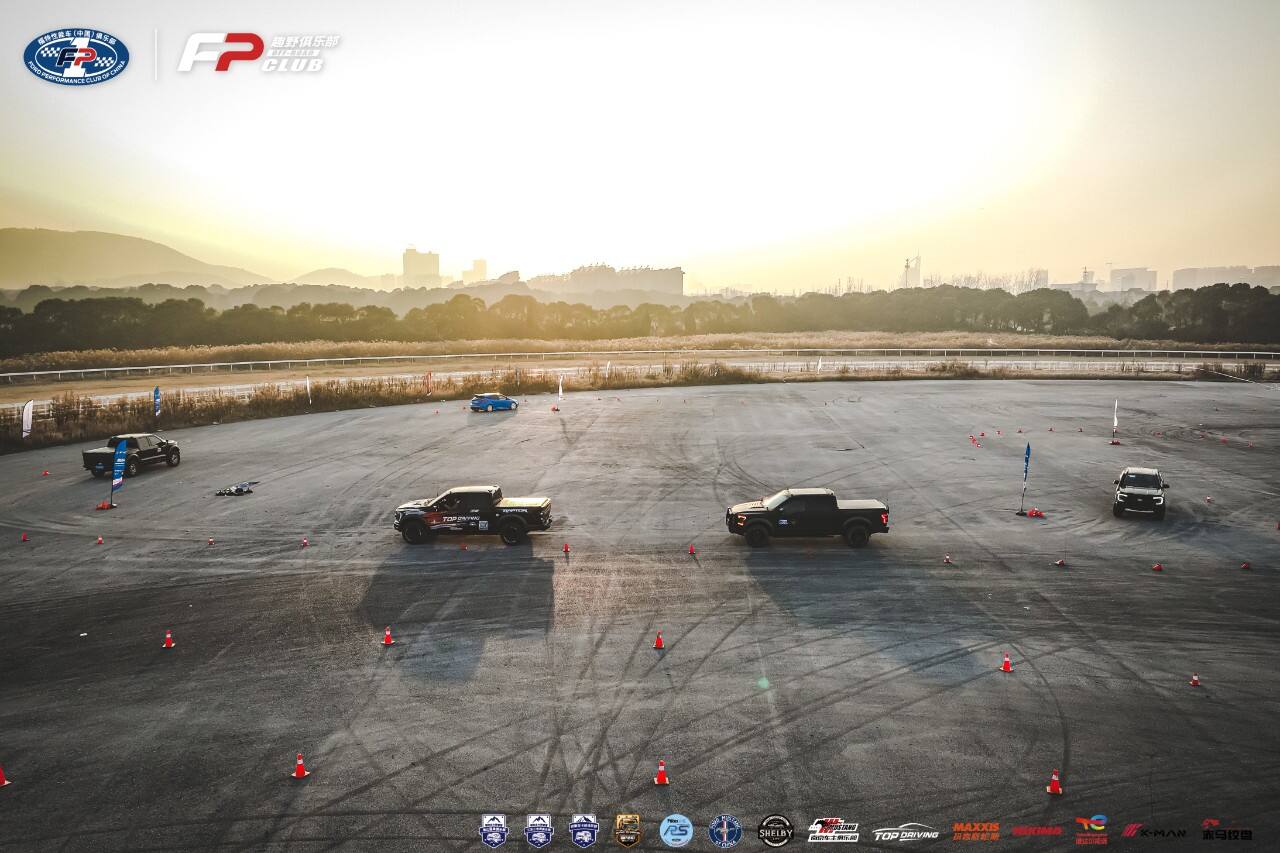Image resolution: width=1280 pixels, height=853 pixels.
Task: Click the Top Driving sponsor logo
Action: click(x=905, y=832)
